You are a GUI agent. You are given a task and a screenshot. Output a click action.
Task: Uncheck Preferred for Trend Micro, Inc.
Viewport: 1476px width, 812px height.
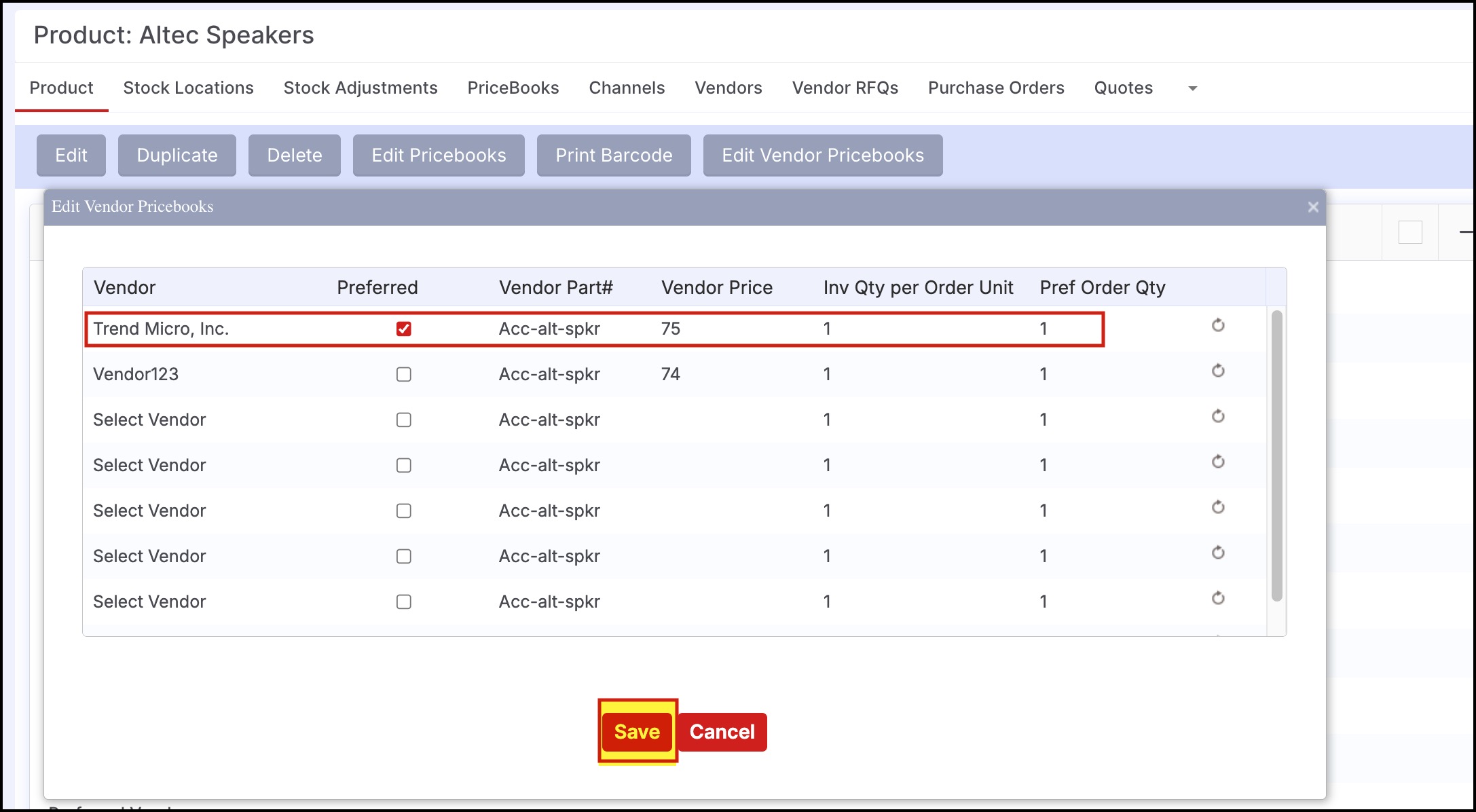click(404, 329)
